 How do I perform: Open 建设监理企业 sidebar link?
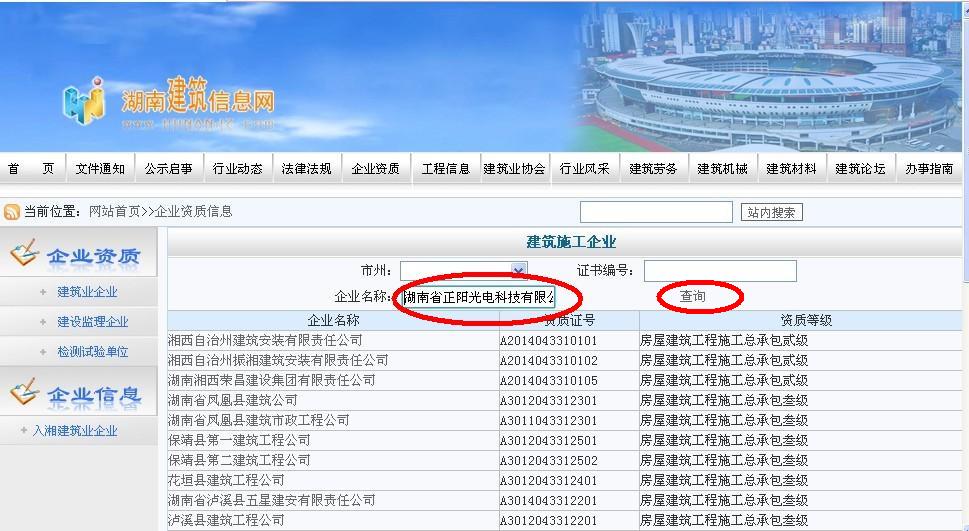(x=92, y=322)
